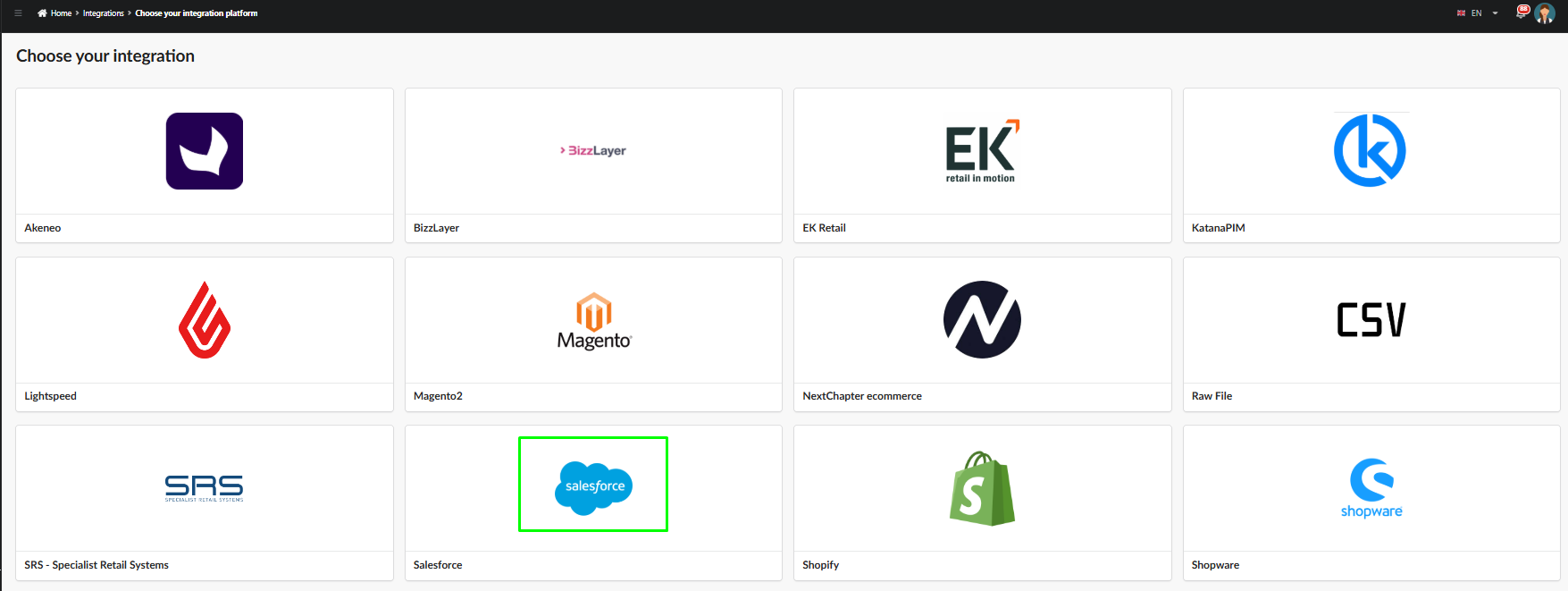Select the Salesforce cloud logo

click(593, 487)
